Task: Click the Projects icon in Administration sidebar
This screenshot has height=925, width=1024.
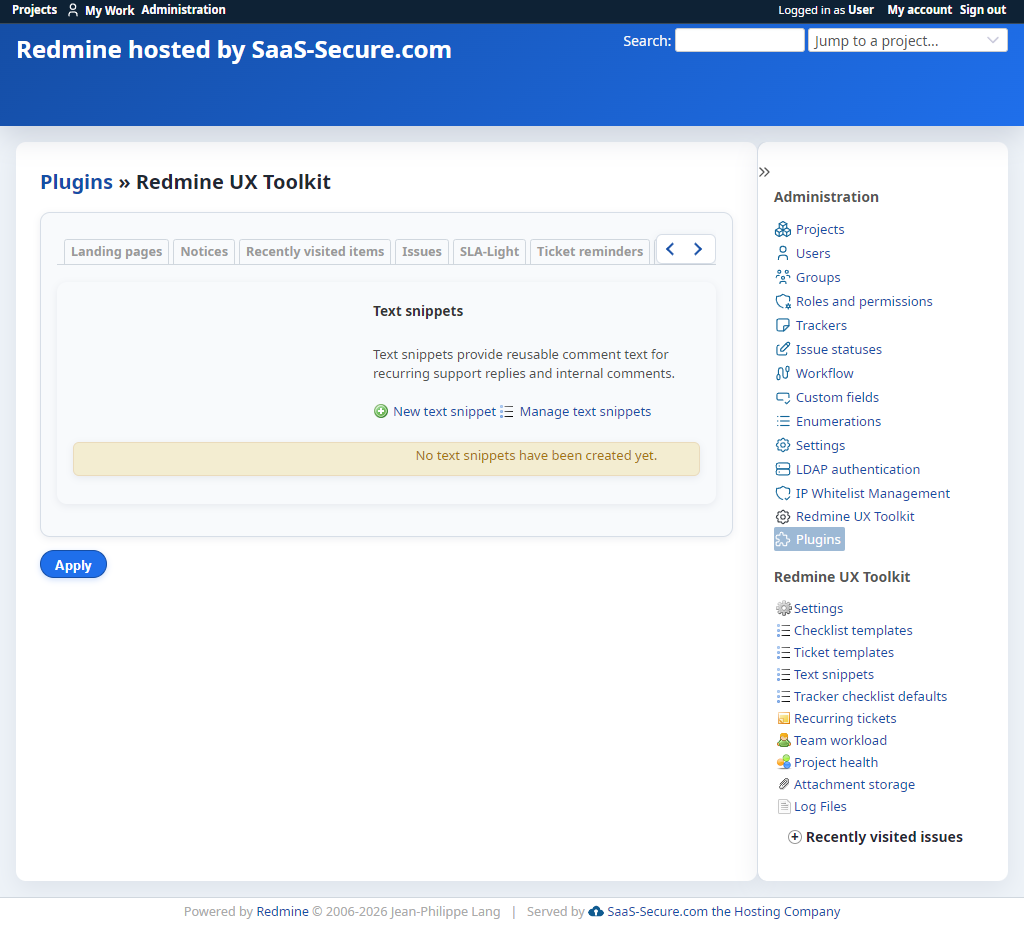Action: (x=782, y=229)
